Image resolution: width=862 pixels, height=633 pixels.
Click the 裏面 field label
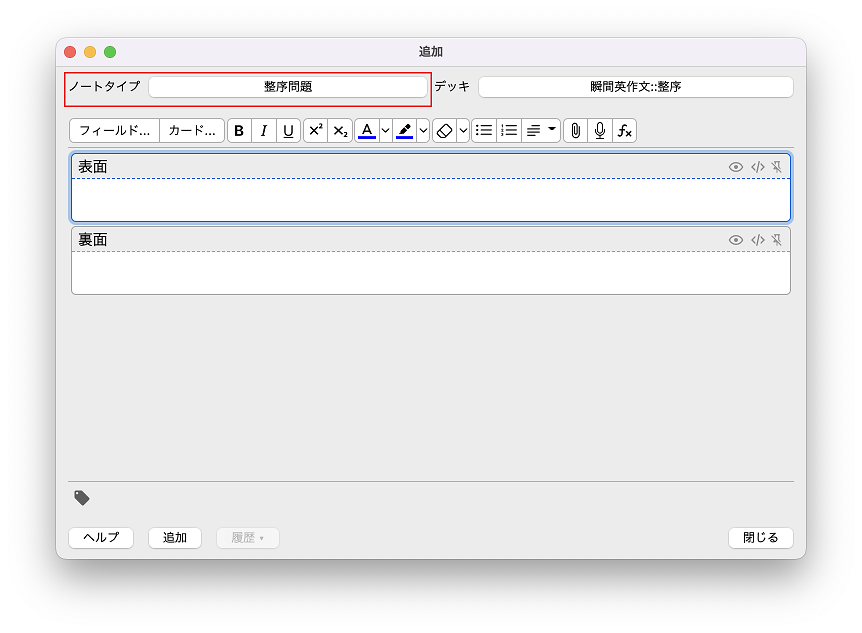pyautogui.click(x=92, y=240)
